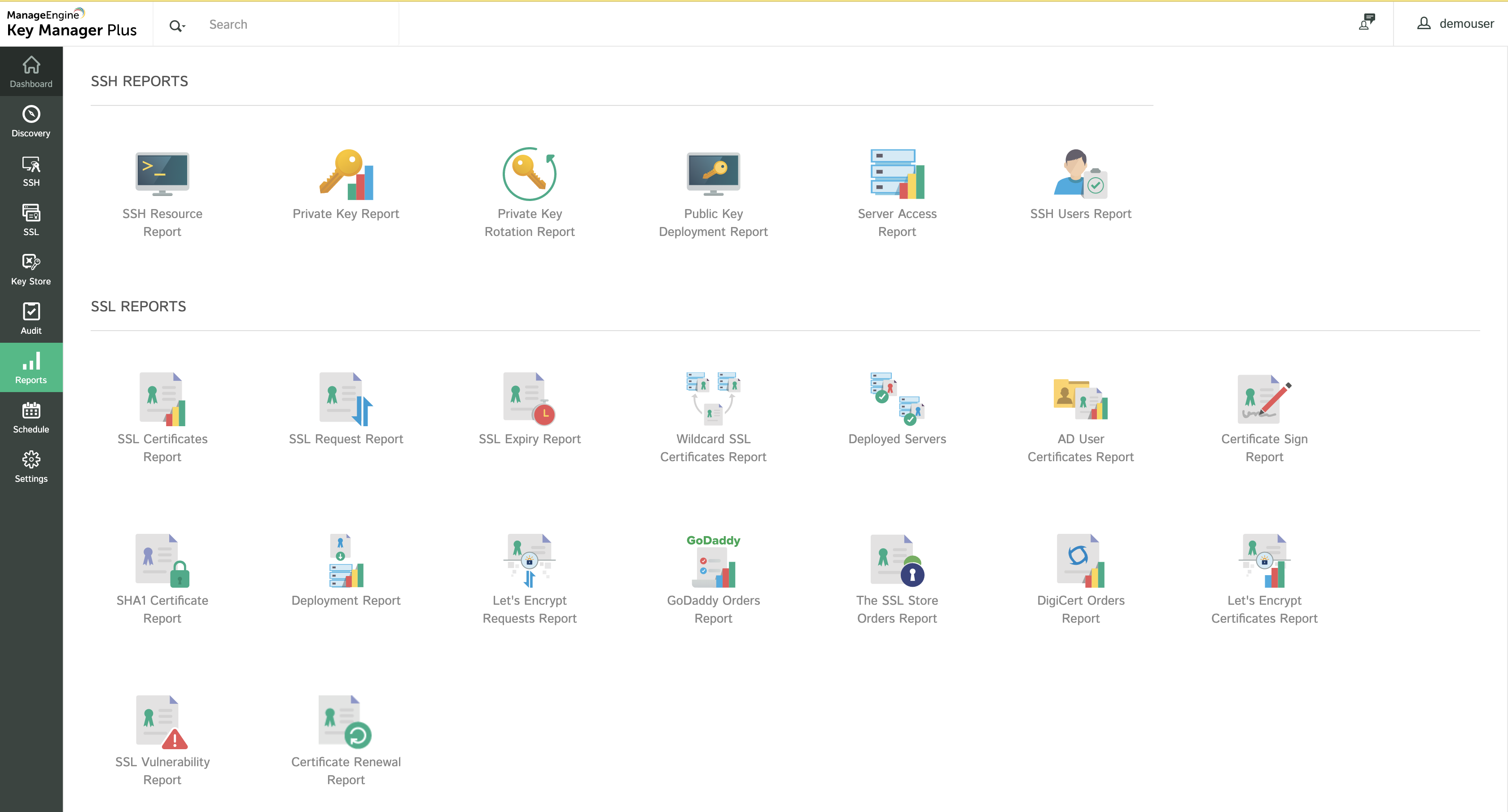Screen dimensions: 1508x812
Task: Open the Wildcard SSL Certificates Report icon
Action: (713, 399)
